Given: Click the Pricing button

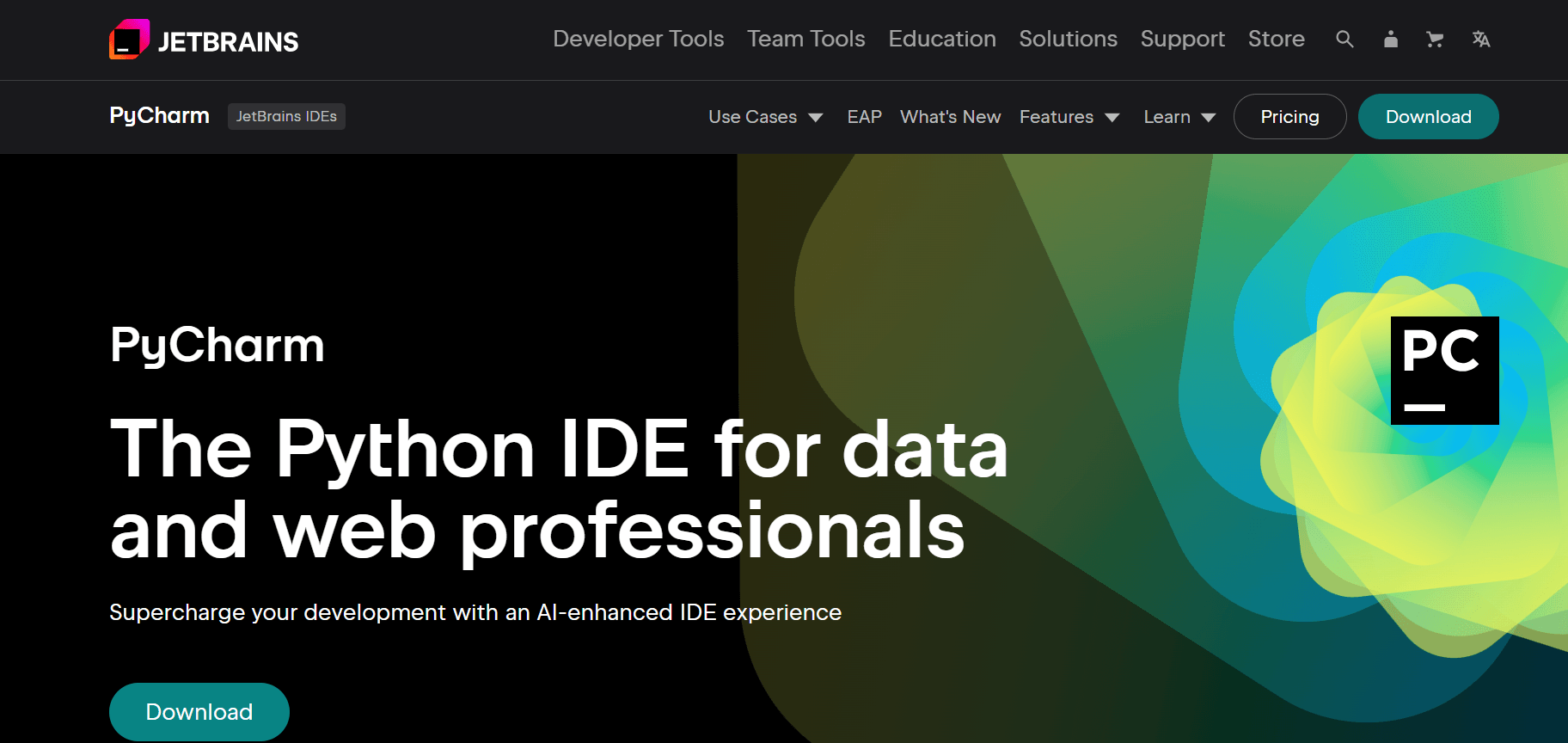Looking at the screenshot, I should pyautogui.click(x=1289, y=117).
